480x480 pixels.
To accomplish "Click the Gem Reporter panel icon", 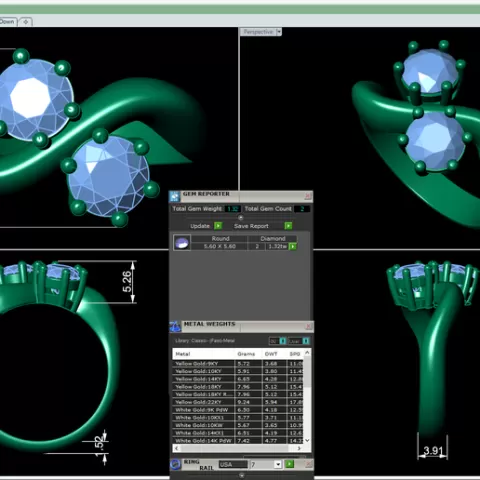I will (x=175, y=197).
